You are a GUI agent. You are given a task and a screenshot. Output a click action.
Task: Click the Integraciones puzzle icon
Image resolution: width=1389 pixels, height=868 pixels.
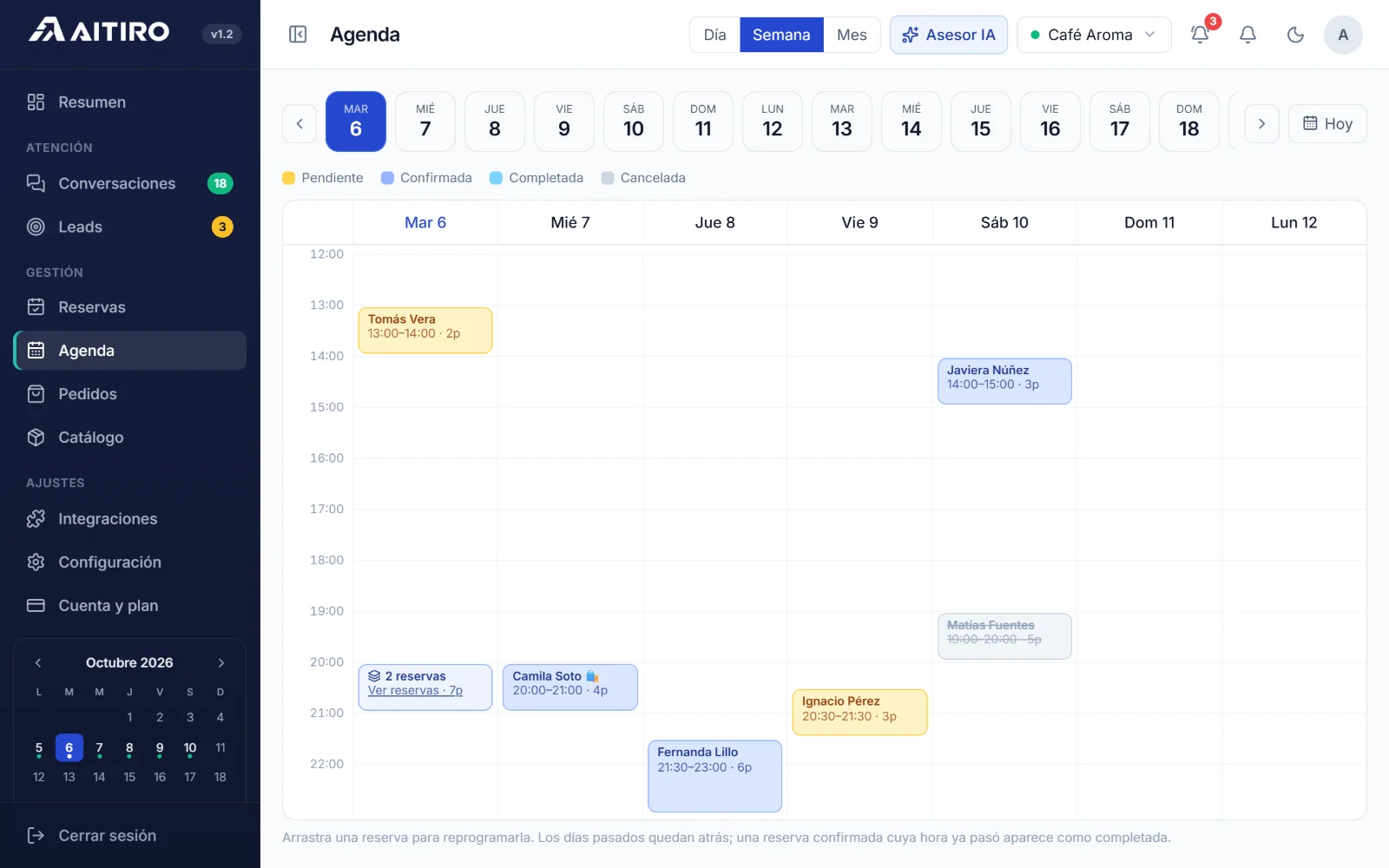point(36,519)
